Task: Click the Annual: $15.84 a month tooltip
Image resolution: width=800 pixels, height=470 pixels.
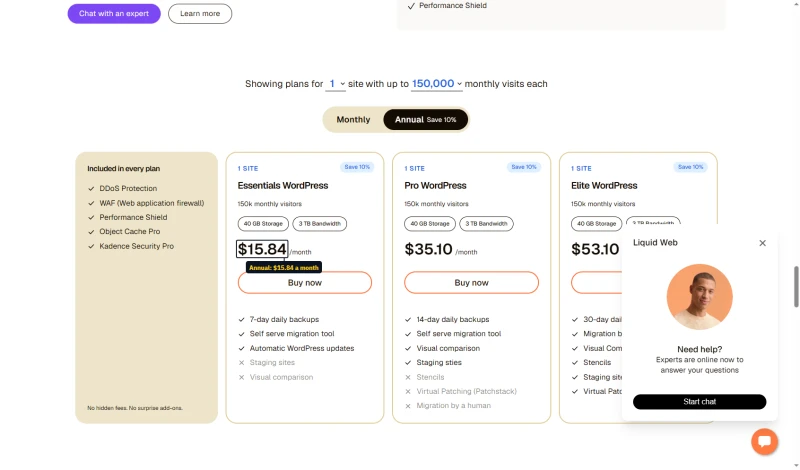Action: (x=284, y=268)
